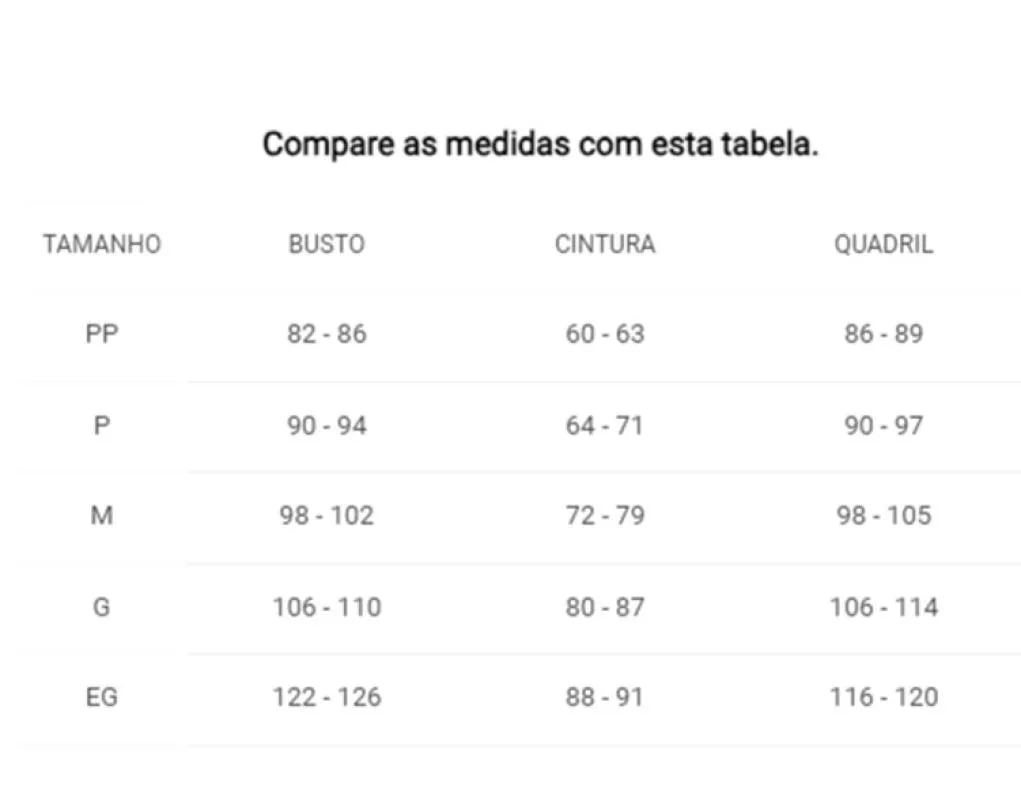Select the P size row label
1021x800 pixels.
[102, 426]
